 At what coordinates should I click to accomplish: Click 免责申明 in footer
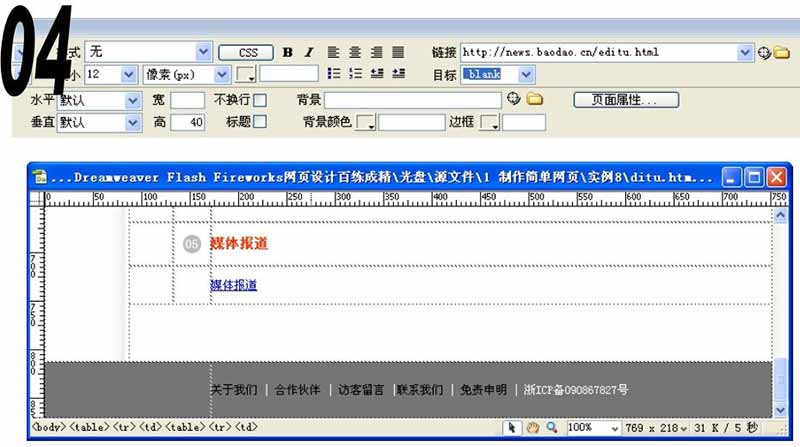[484, 390]
